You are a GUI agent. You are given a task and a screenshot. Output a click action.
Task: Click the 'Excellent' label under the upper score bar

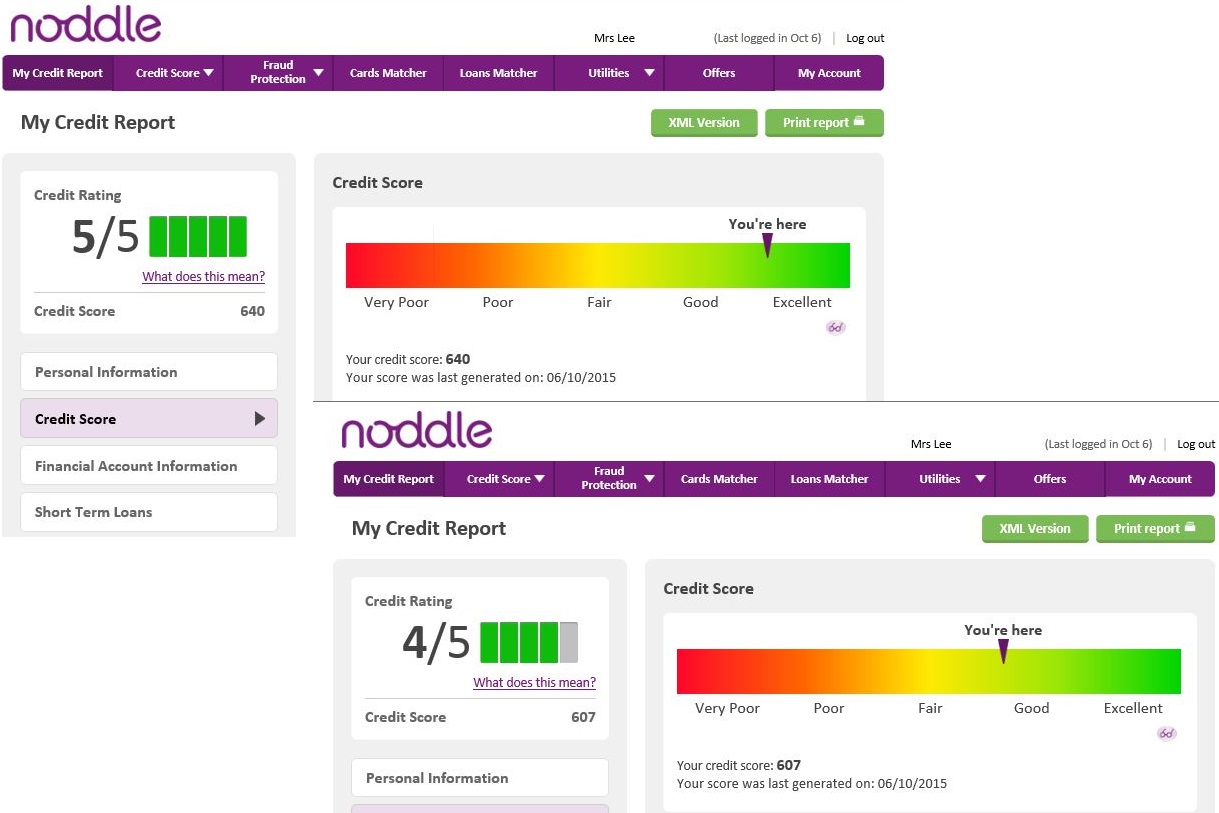[802, 302]
